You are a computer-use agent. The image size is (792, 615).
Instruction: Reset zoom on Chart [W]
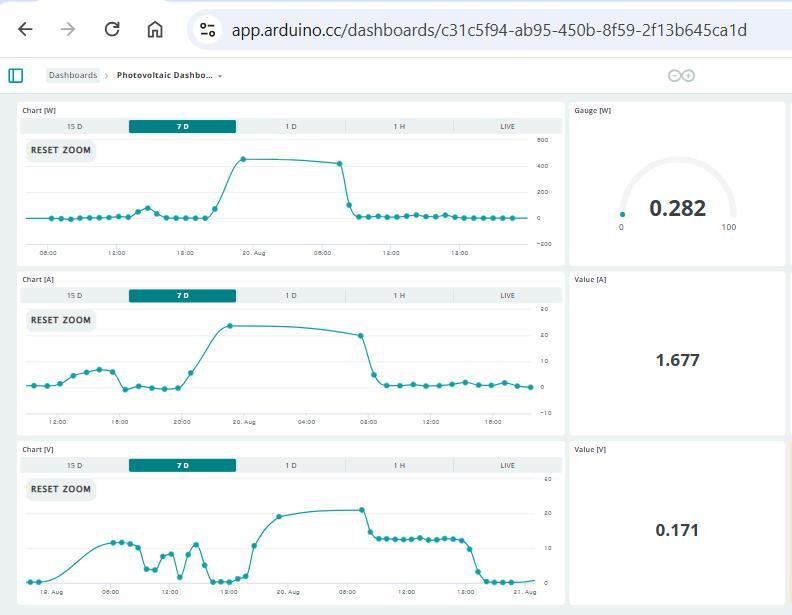pyautogui.click(x=61, y=150)
